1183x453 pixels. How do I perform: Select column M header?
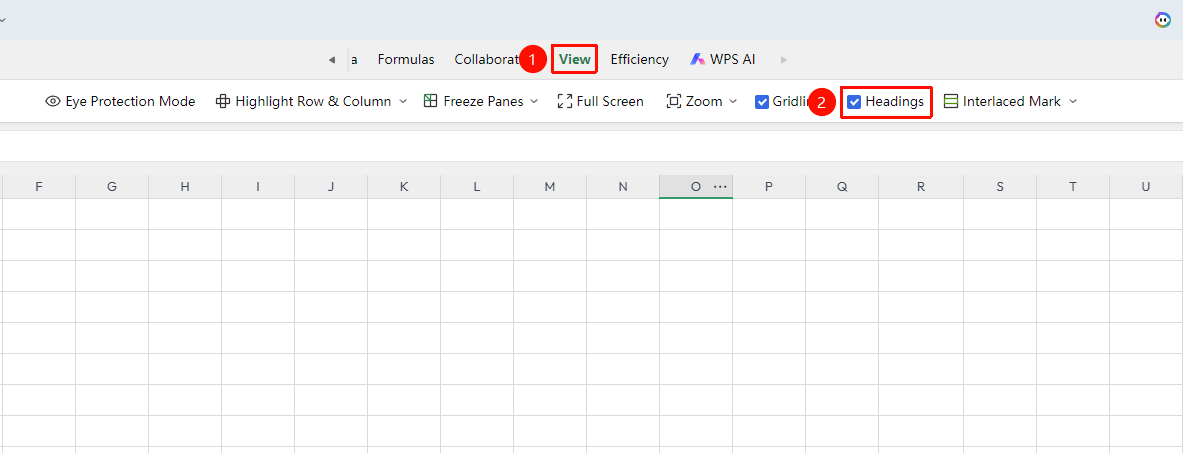pos(549,186)
